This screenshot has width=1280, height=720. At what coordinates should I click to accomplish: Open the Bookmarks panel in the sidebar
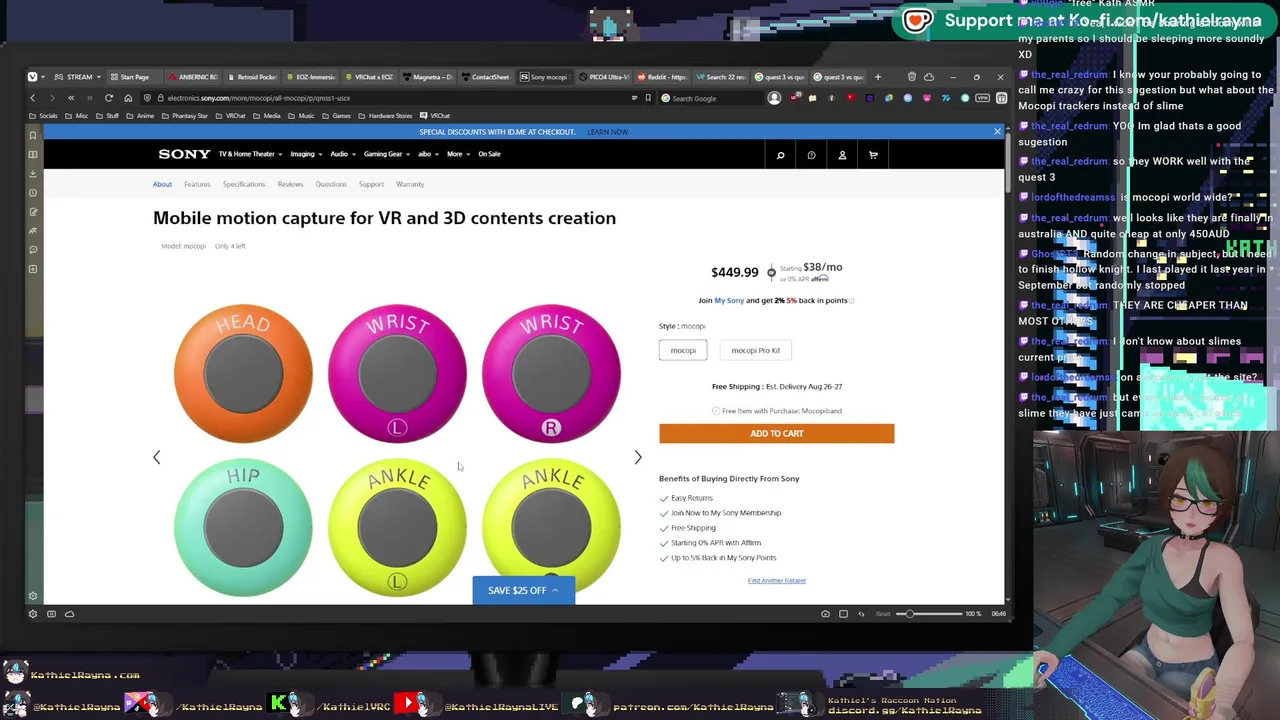[33, 135]
